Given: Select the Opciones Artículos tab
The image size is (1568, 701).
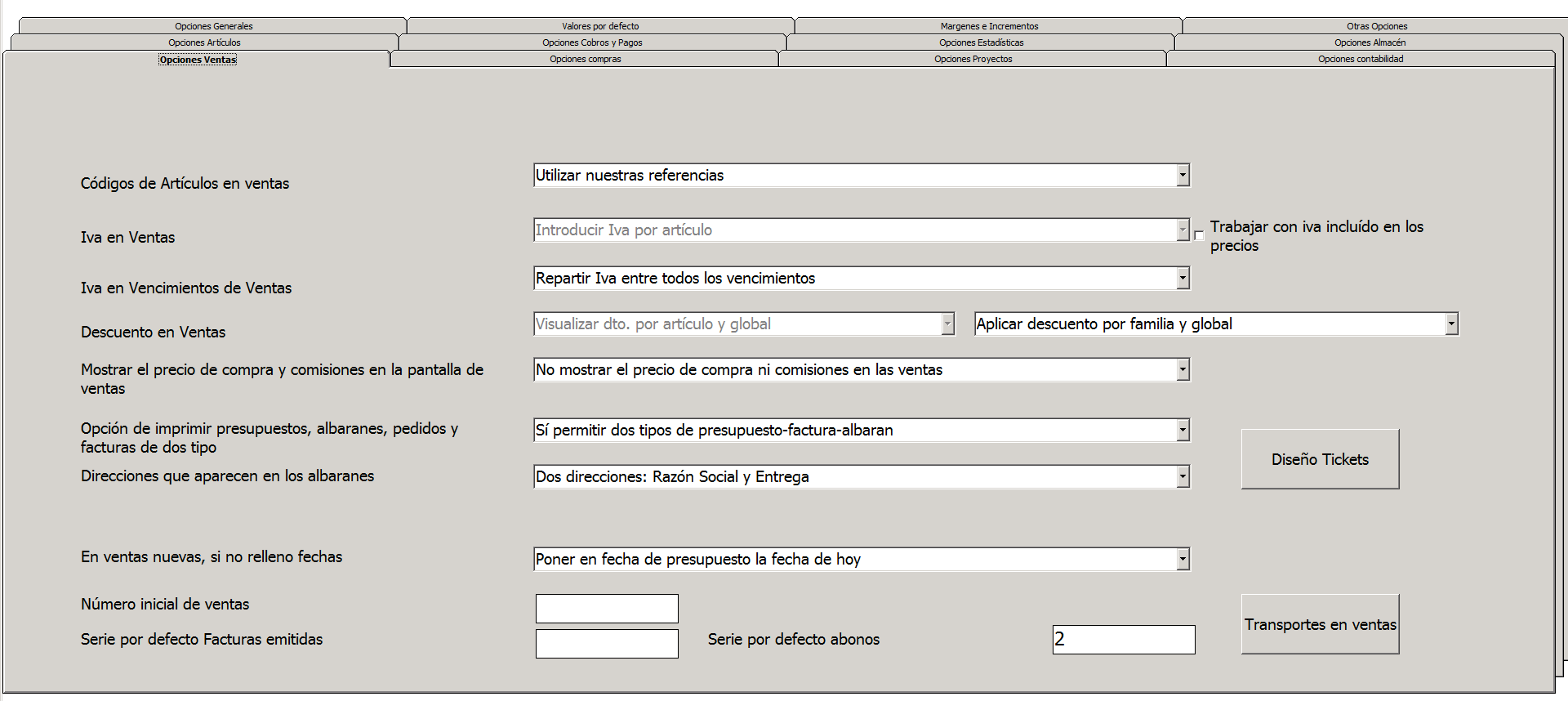Looking at the screenshot, I should 204,42.
